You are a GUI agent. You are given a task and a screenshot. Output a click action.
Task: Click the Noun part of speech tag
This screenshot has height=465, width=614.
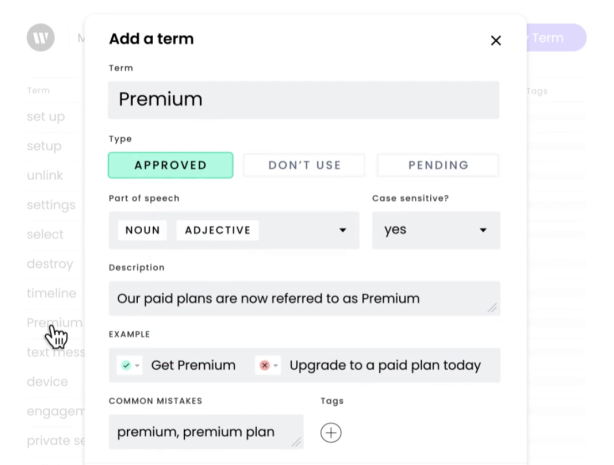coord(143,230)
